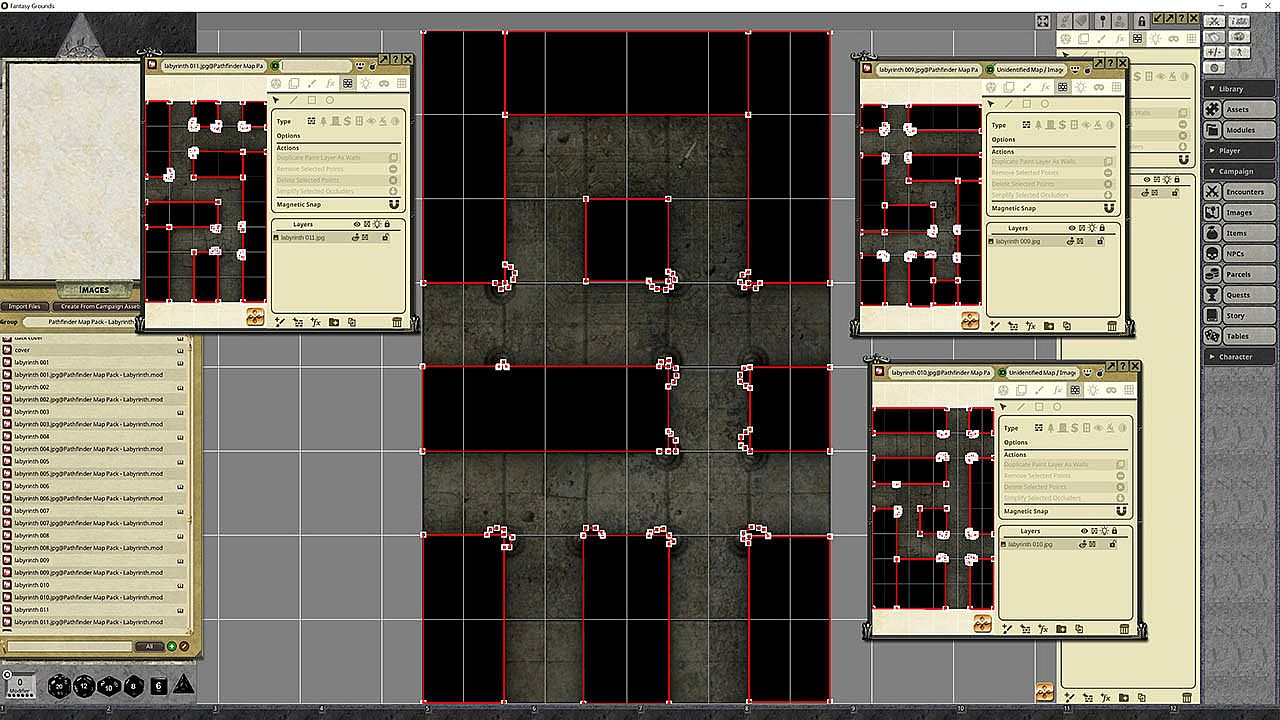
Task: Toggle the lock on the labyrinth 011.jpg layer
Action: pyautogui.click(x=385, y=238)
